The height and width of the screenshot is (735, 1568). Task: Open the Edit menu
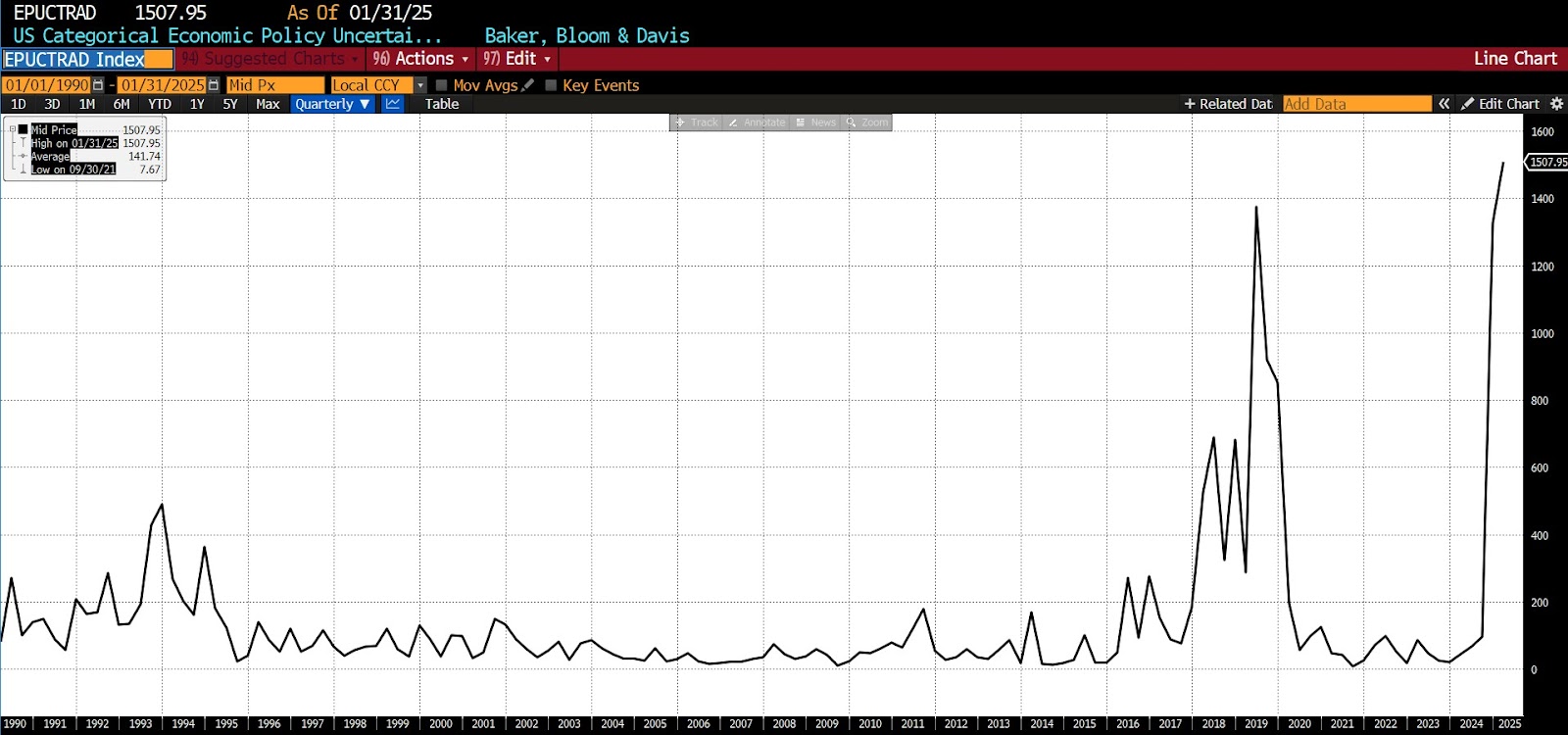click(517, 59)
